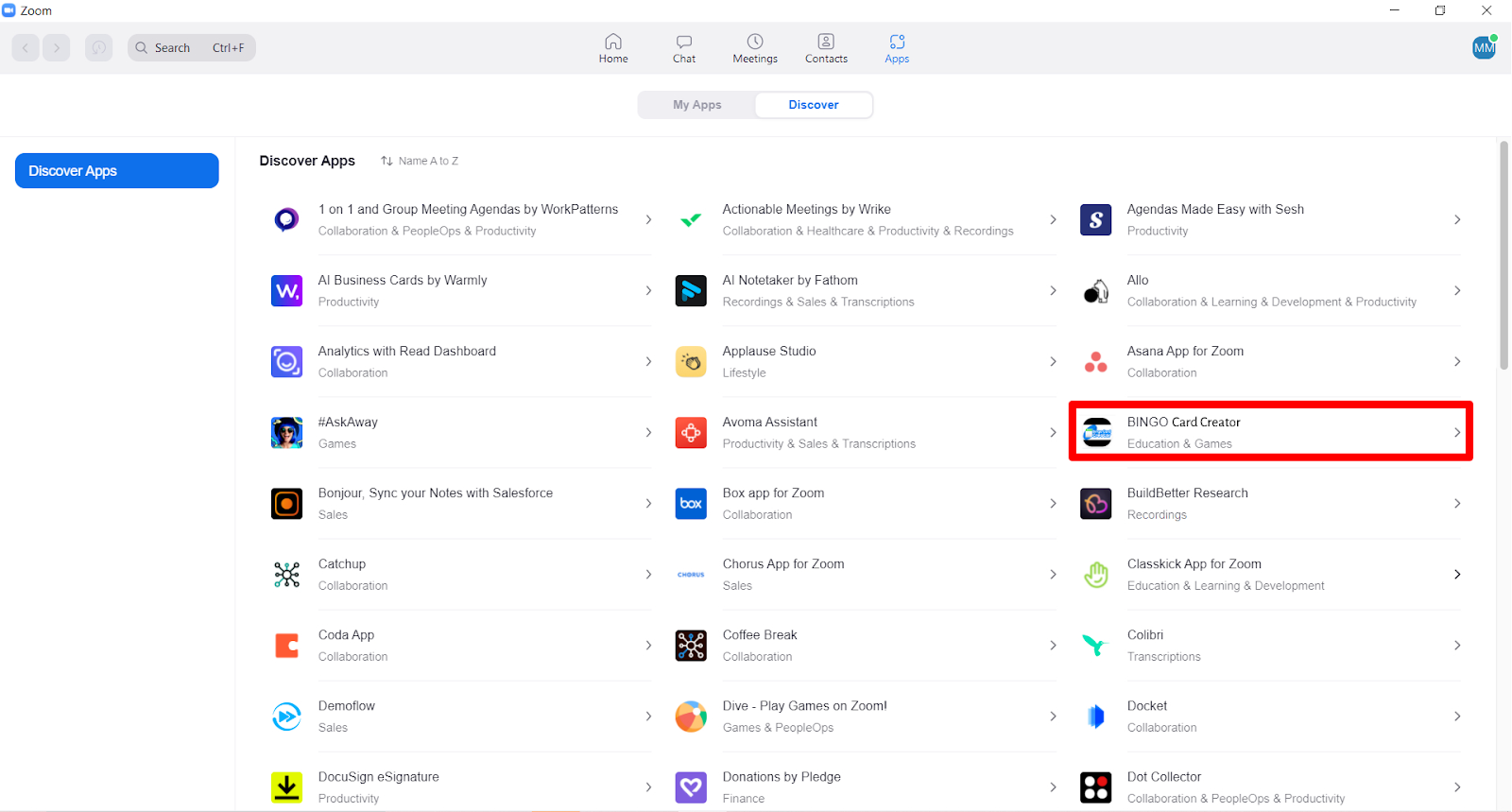Open the WorkPatterns app icon
1512x812 pixels.
point(286,220)
